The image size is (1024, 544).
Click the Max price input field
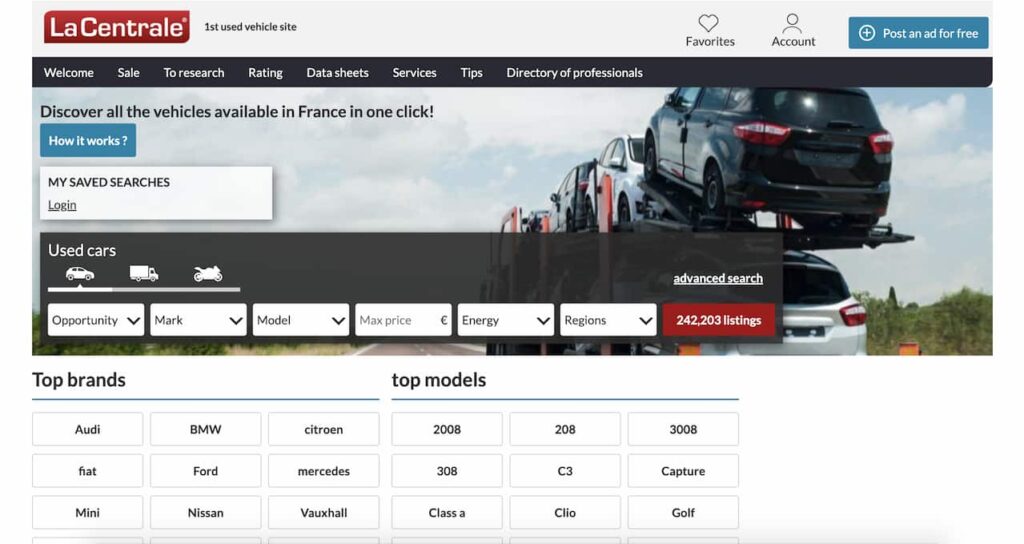click(x=396, y=320)
